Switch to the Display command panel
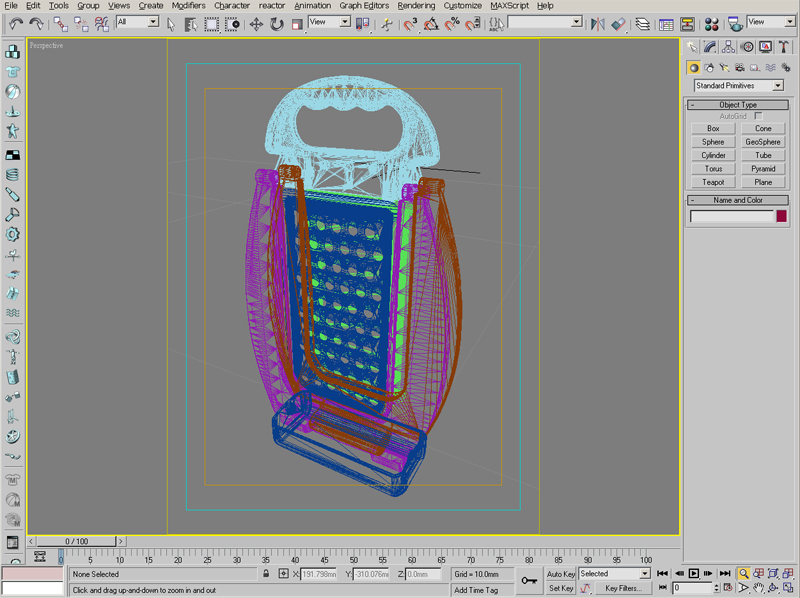Screen dimensions: 800x598 coord(766,47)
